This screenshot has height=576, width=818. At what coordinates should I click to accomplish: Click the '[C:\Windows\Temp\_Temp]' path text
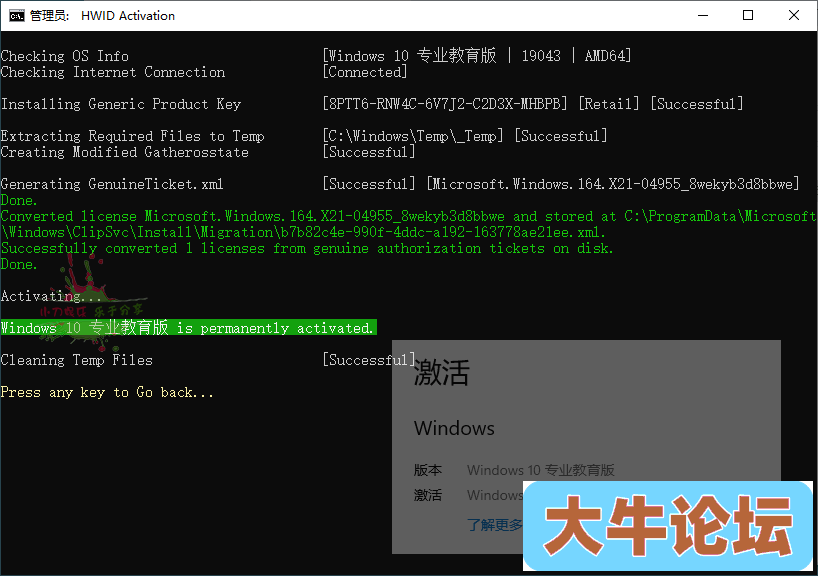413,136
